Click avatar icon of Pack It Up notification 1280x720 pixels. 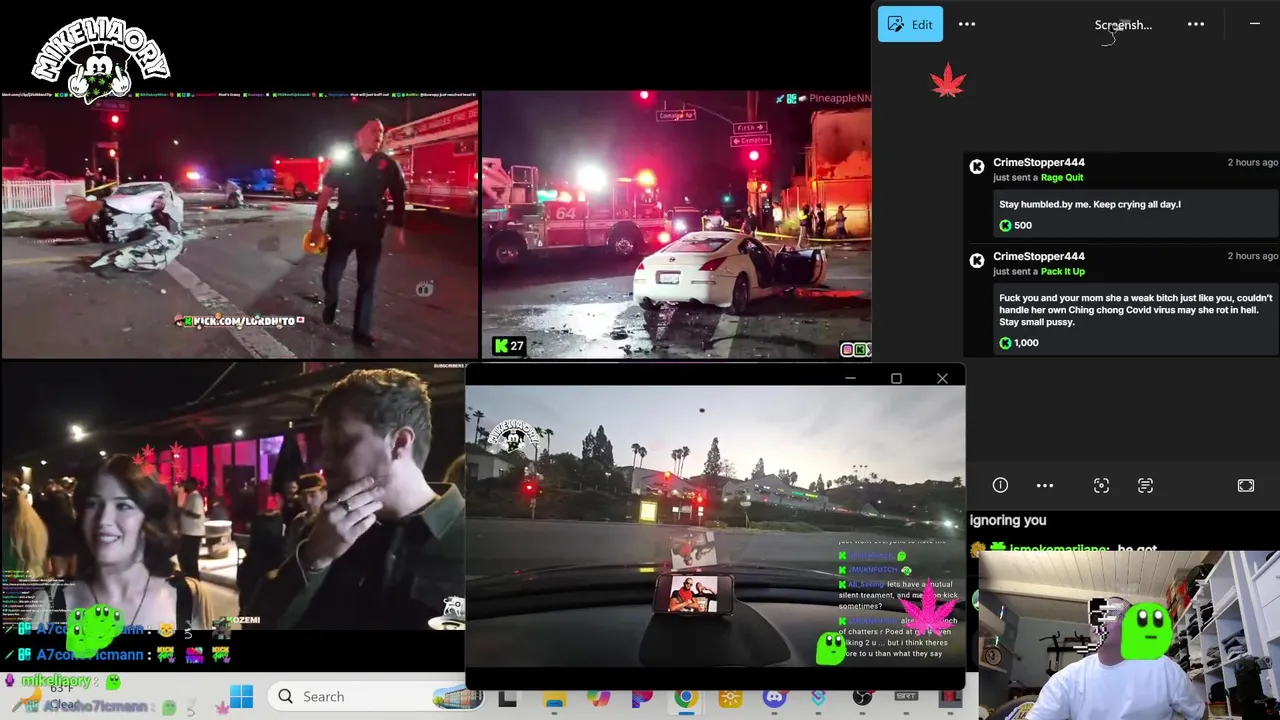point(977,261)
